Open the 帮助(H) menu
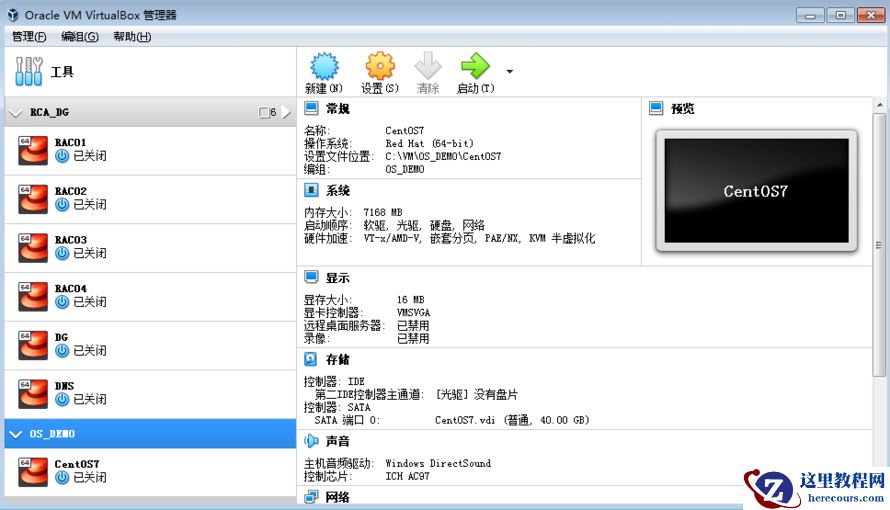 tap(132, 37)
